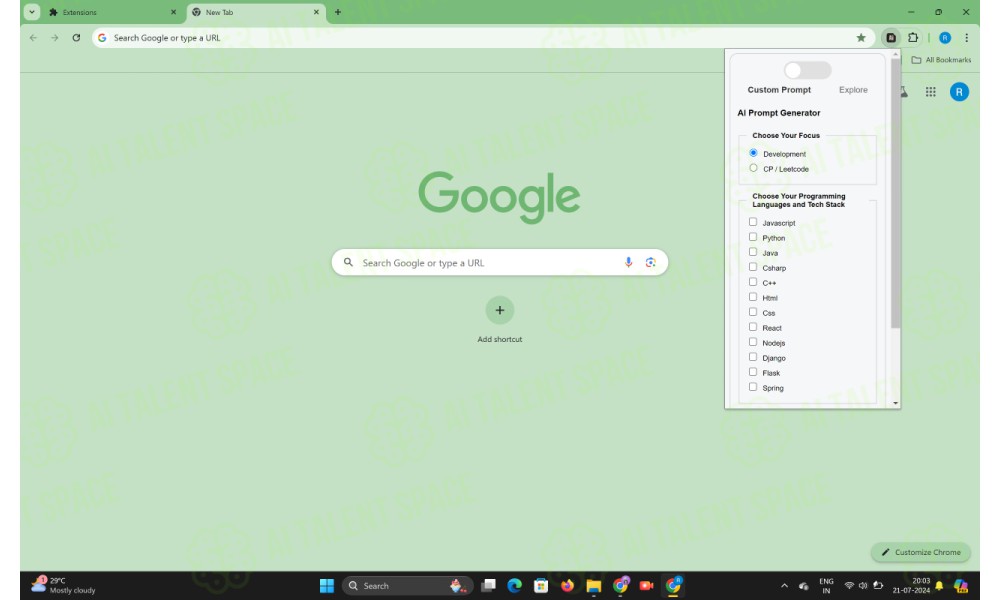
Task: Check the Html checkbox
Action: pos(753,297)
